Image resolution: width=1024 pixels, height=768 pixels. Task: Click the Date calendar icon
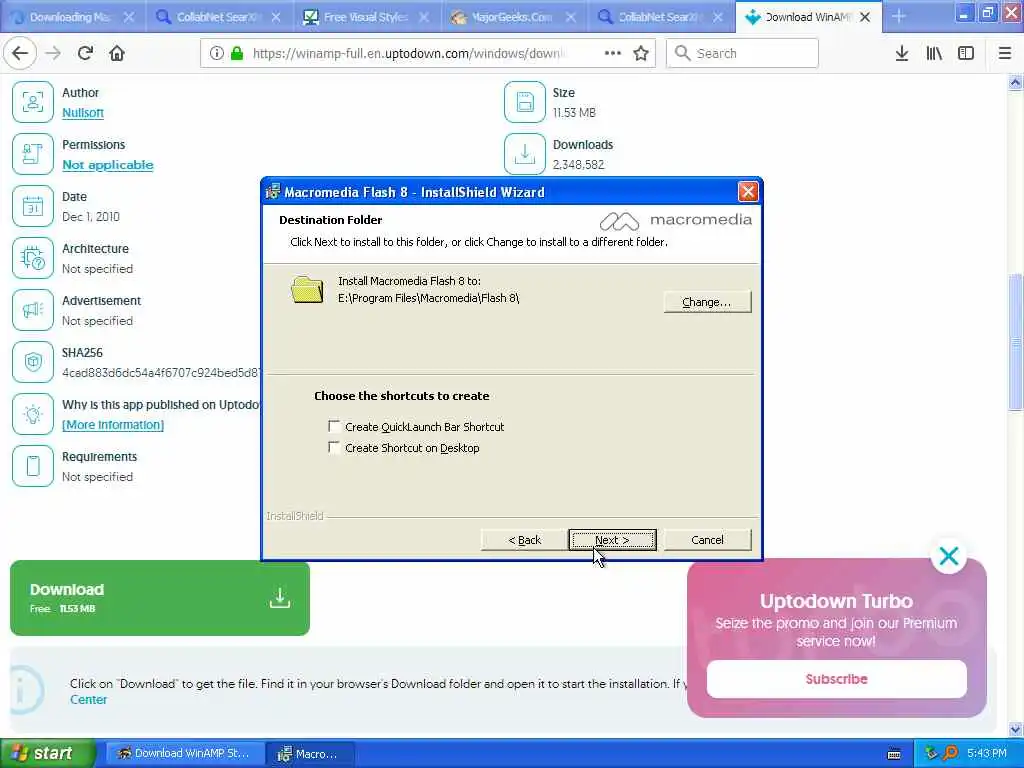33,206
